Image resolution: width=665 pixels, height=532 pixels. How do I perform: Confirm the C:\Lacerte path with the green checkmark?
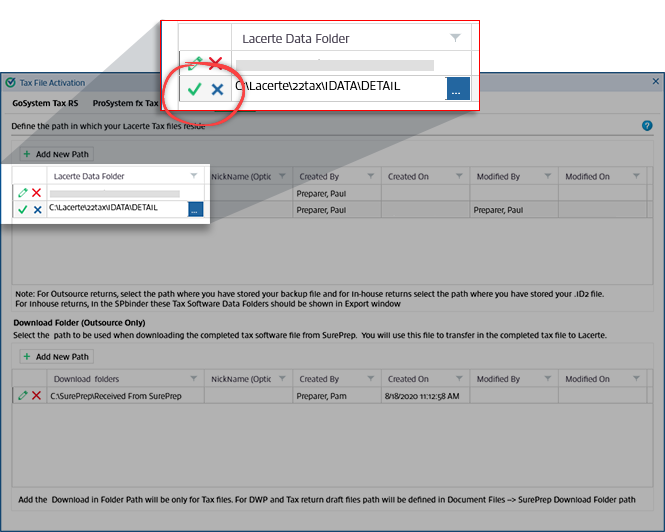23,209
